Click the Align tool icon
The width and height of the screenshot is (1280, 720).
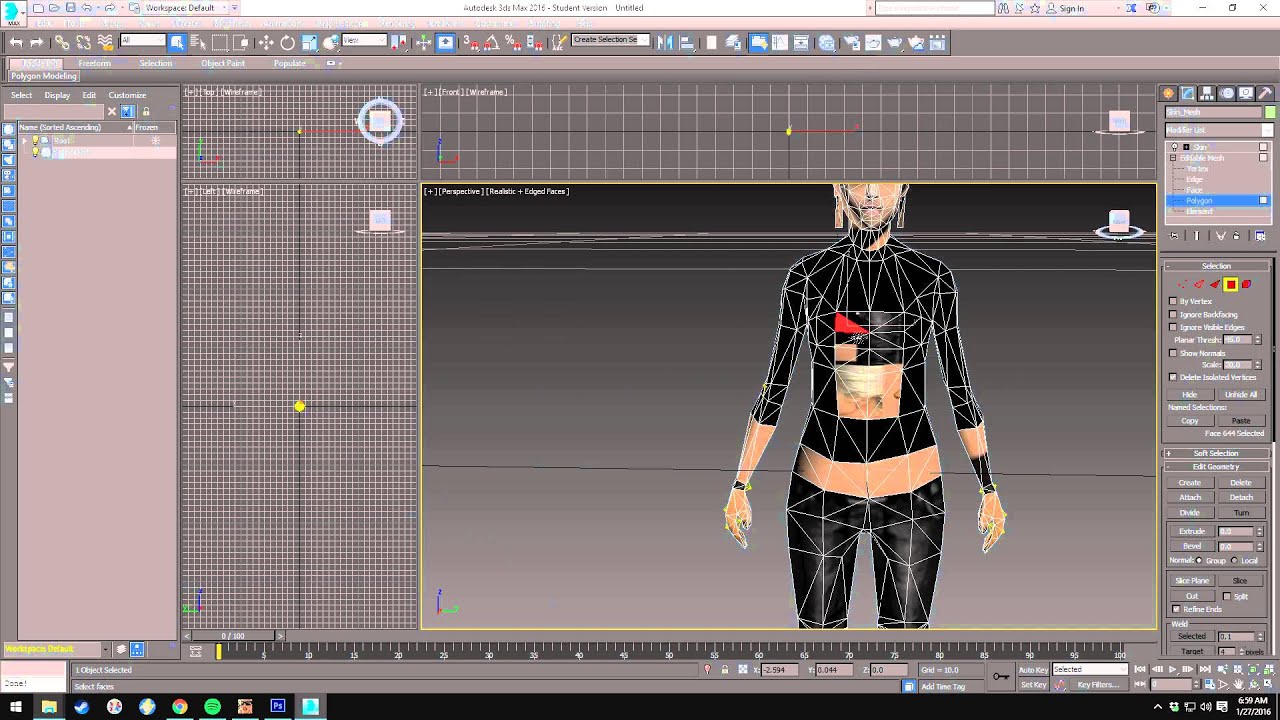coord(685,42)
